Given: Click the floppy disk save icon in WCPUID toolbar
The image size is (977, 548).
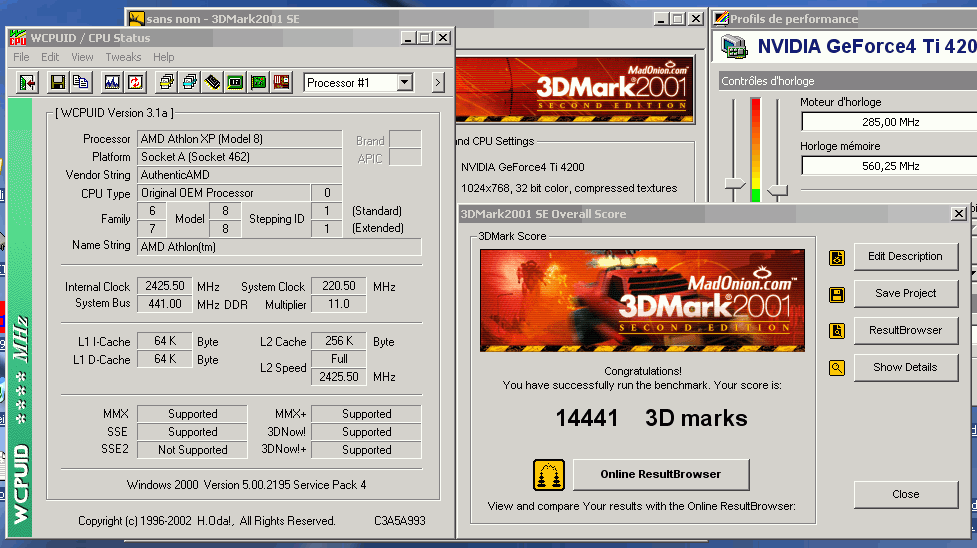Looking at the screenshot, I should click(58, 82).
